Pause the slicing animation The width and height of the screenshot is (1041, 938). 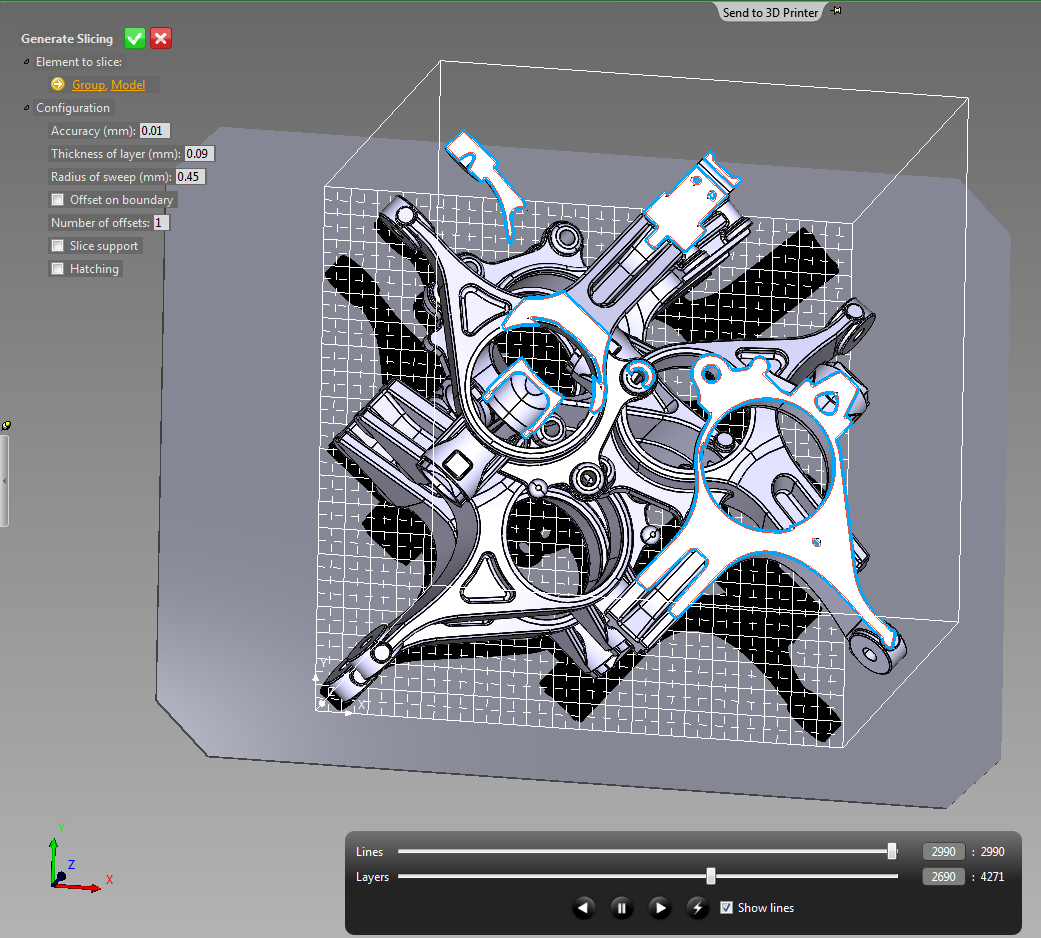pyautogui.click(x=621, y=908)
